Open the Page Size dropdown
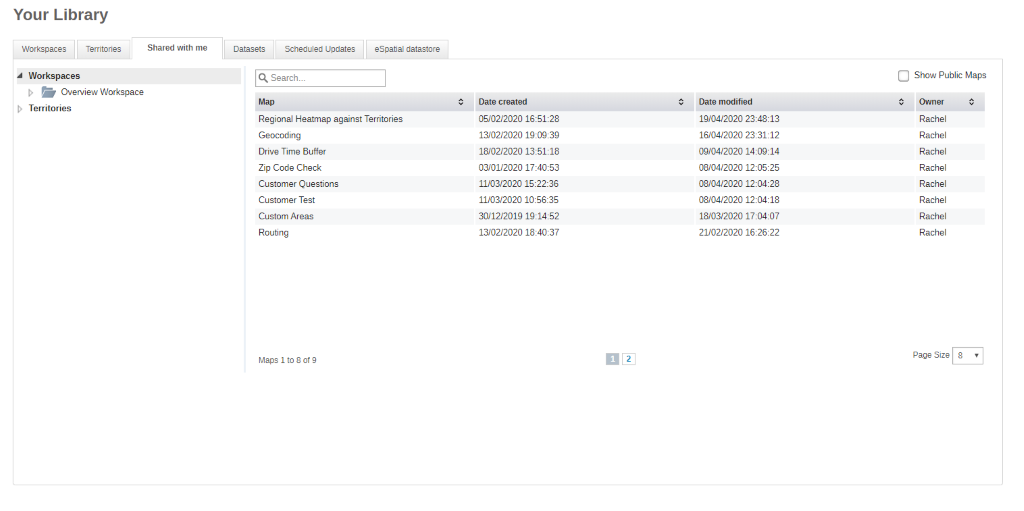This screenshot has width=1024, height=511. click(x=968, y=355)
